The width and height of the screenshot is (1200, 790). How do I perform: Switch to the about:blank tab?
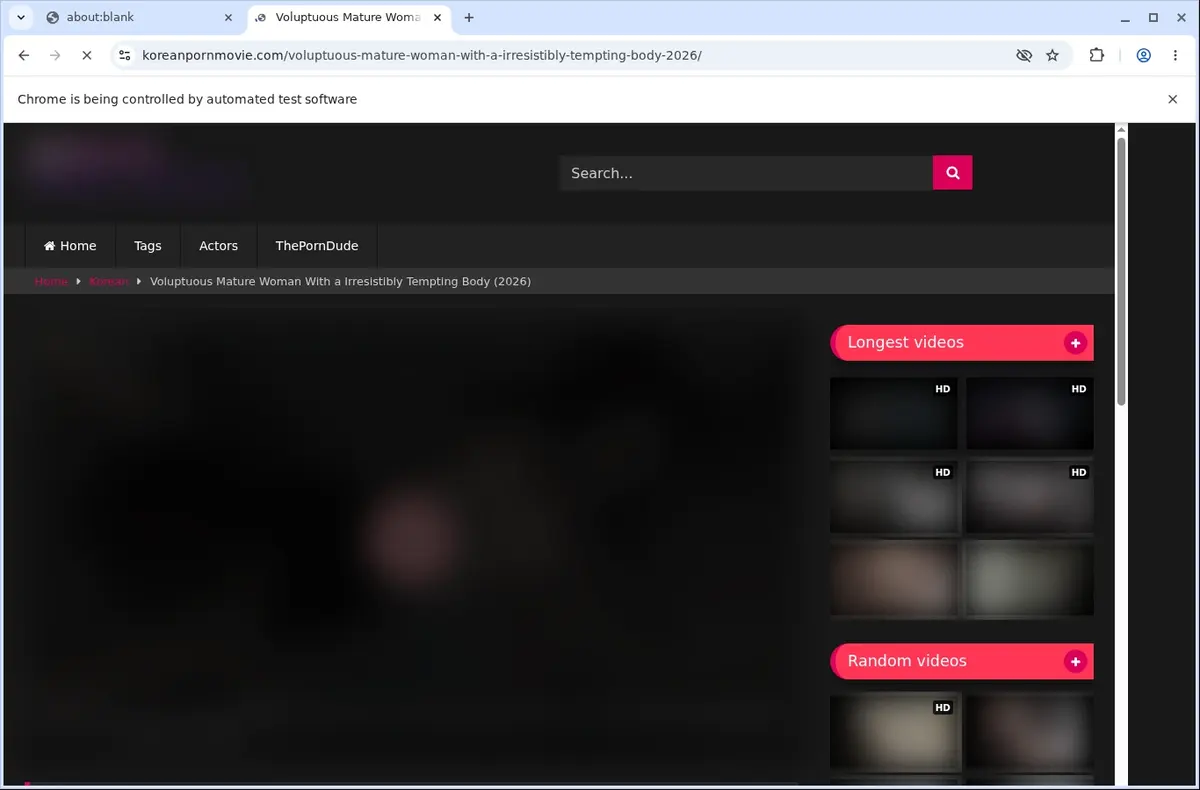coord(137,17)
